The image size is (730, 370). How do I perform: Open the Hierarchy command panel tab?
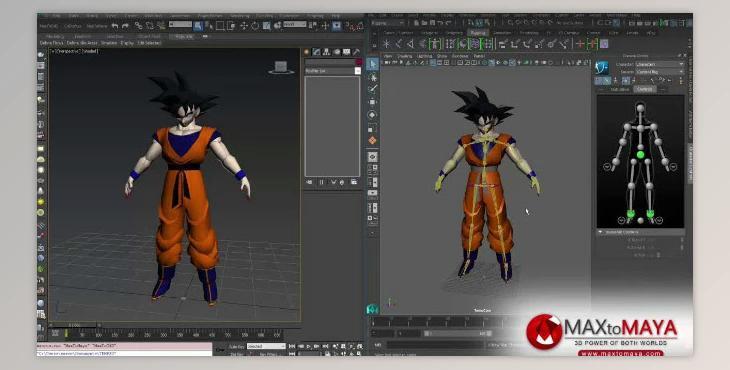(x=327, y=52)
